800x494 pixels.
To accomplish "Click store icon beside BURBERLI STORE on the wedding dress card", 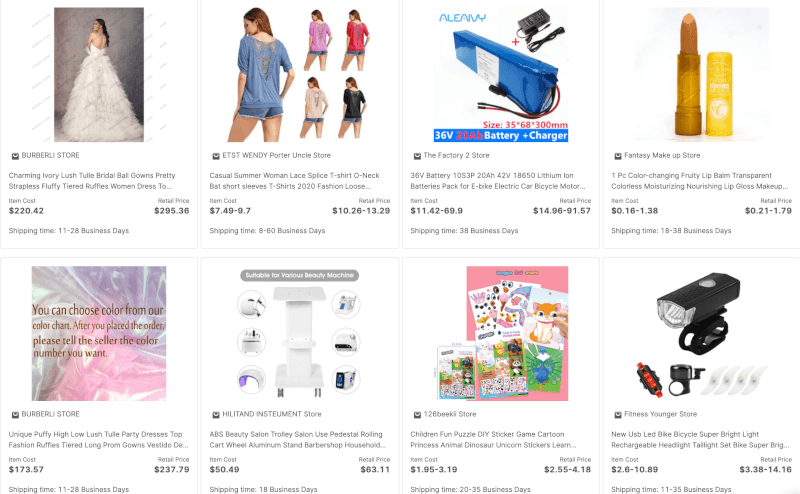I will pyautogui.click(x=15, y=156).
